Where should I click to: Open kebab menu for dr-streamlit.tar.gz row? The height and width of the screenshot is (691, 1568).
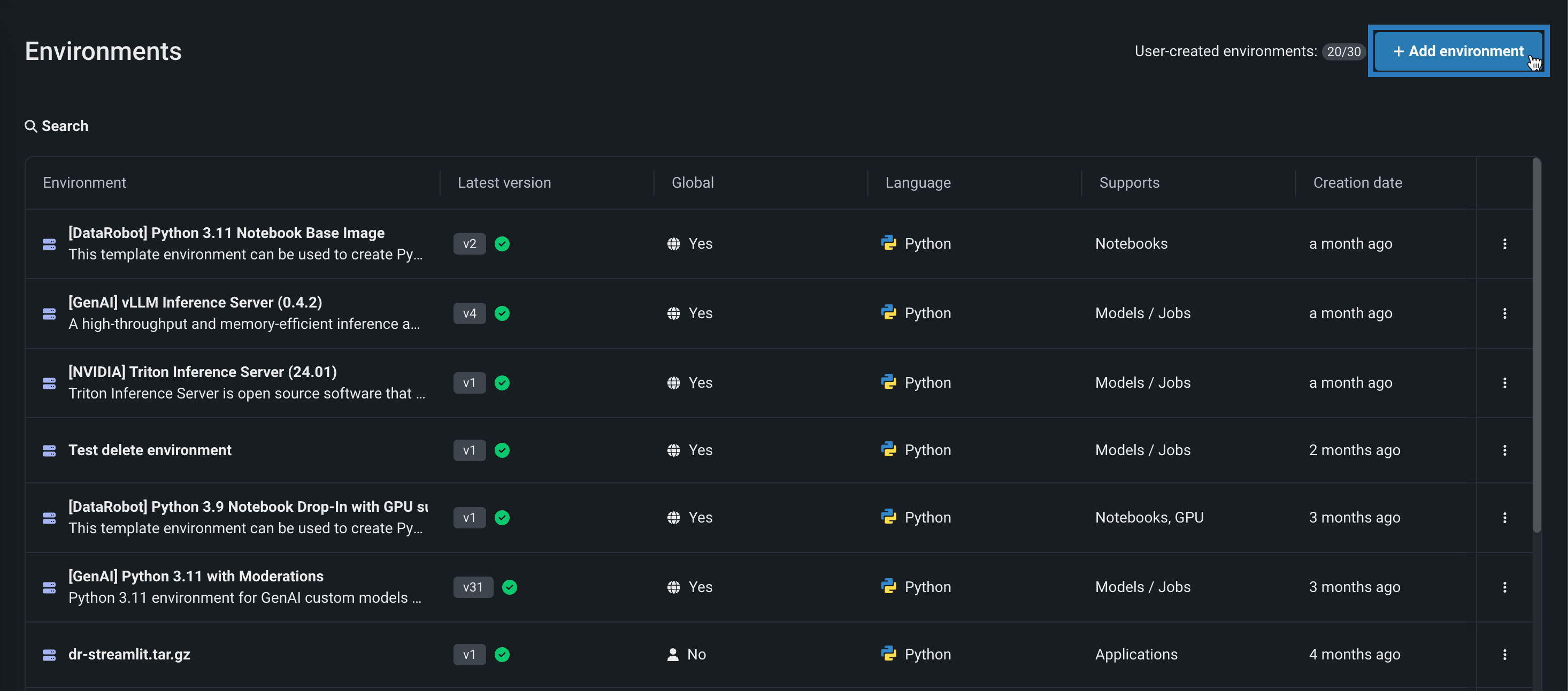point(1504,654)
